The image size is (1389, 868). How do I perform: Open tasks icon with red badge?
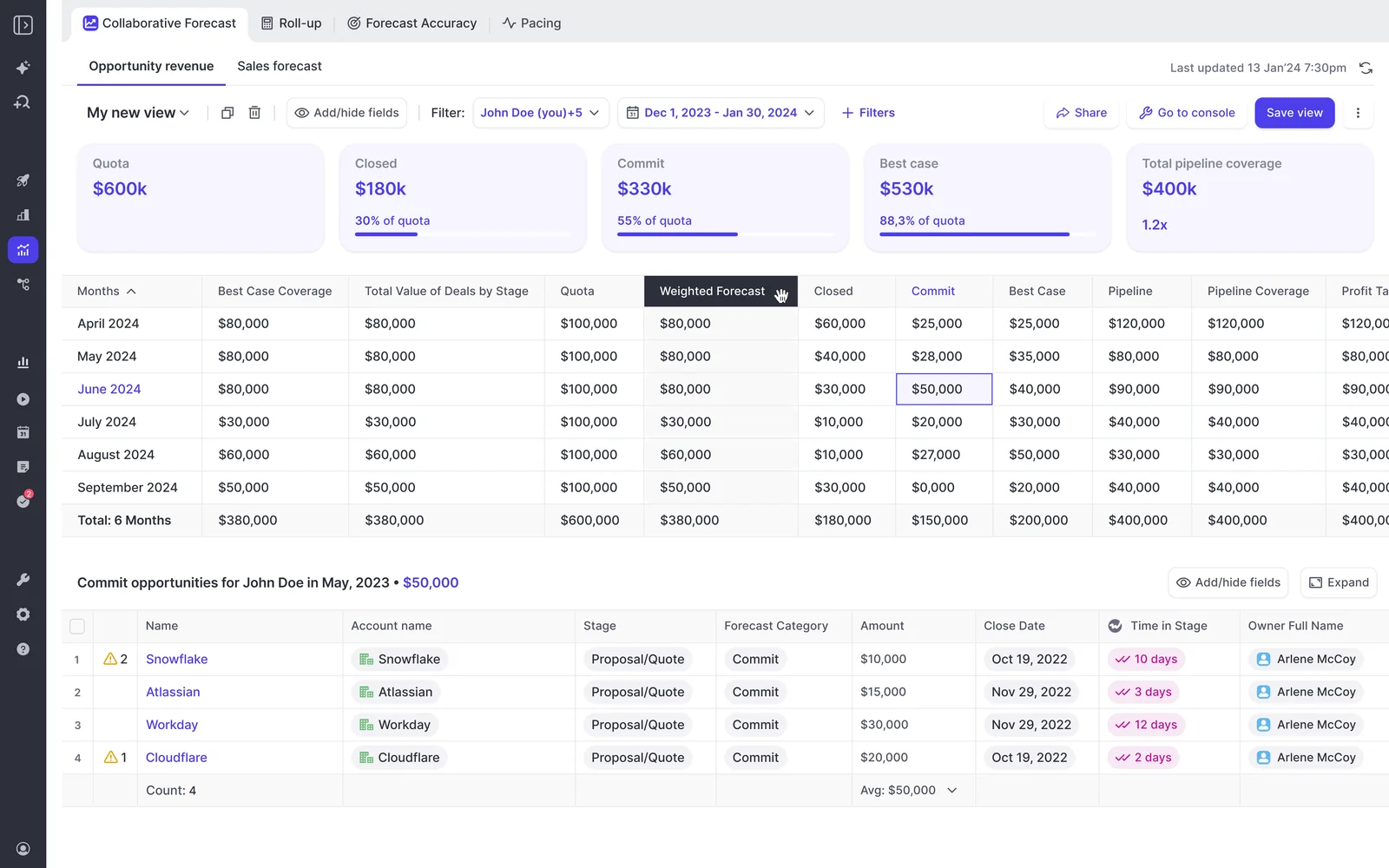coord(23,500)
